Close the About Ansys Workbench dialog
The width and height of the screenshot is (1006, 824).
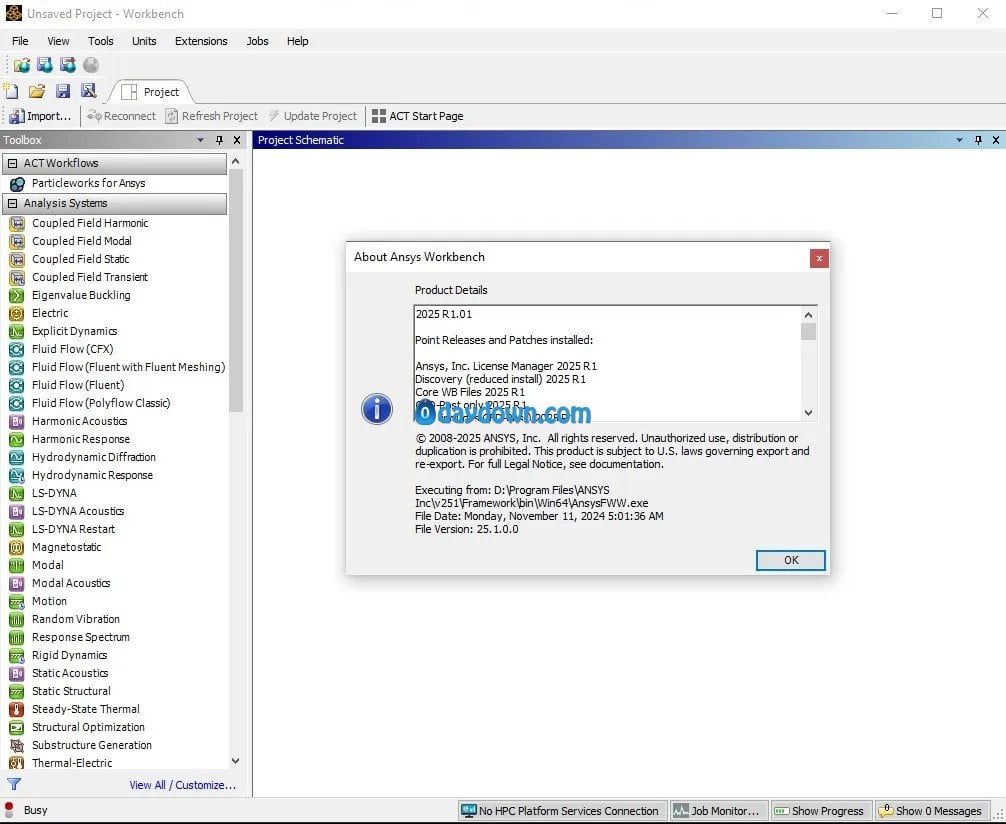pyautogui.click(x=819, y=259)
